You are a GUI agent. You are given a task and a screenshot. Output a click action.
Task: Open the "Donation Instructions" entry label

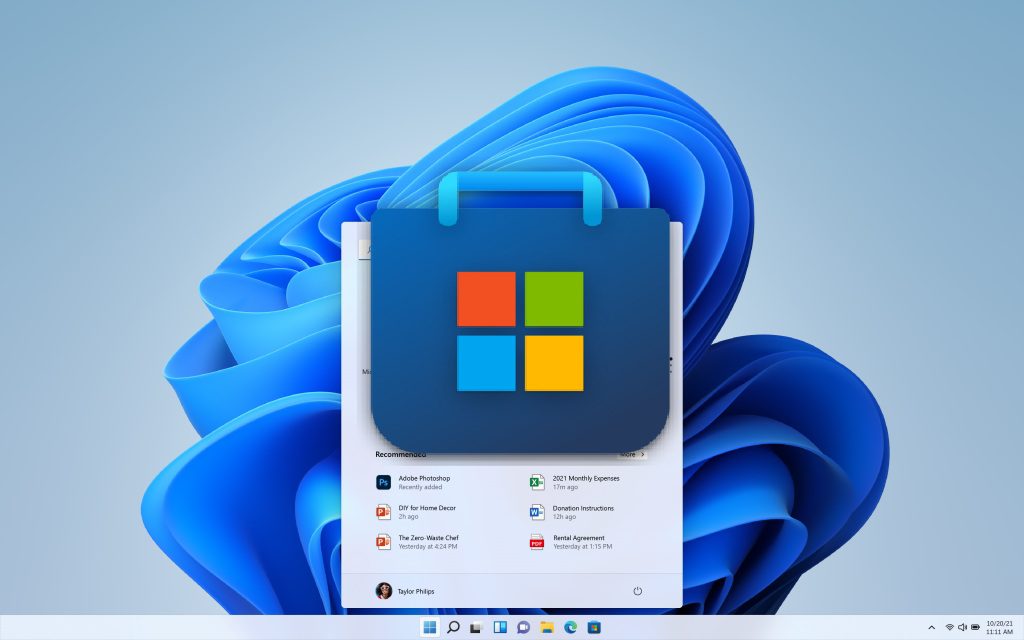[583, 508]
